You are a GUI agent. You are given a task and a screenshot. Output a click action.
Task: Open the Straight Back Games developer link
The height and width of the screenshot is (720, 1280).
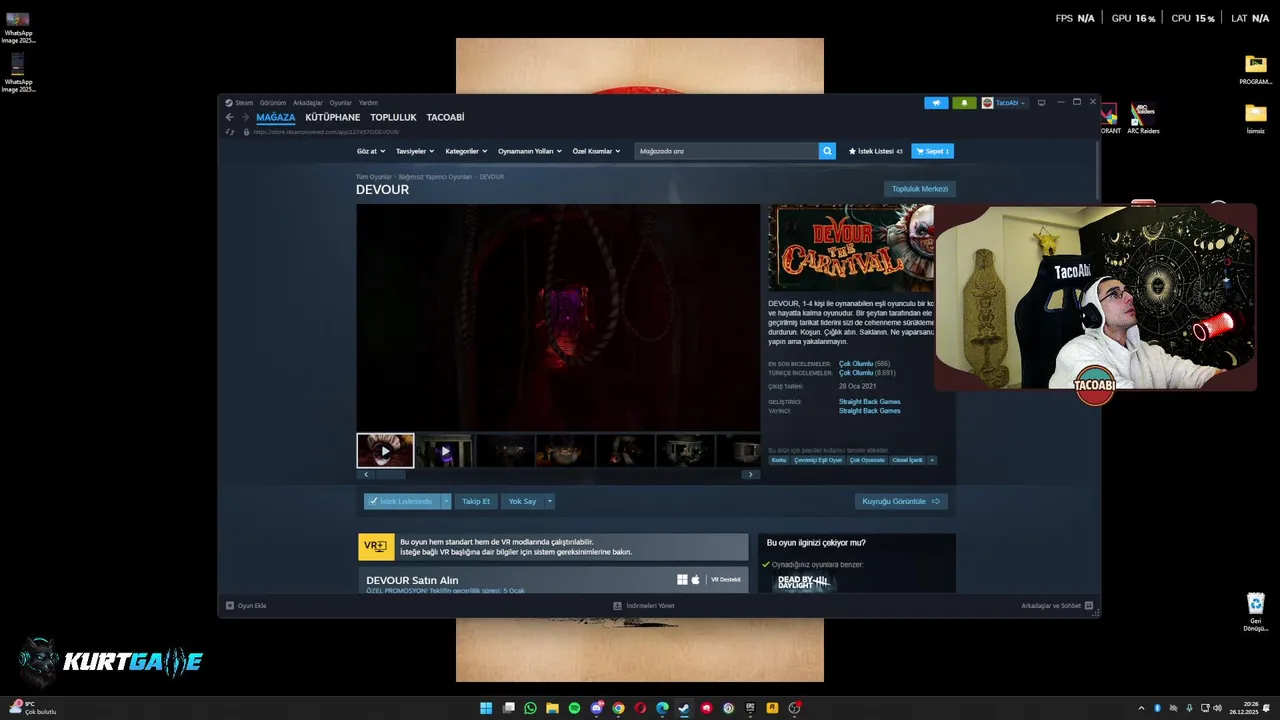pyautogui.click(x=869, y=402)
